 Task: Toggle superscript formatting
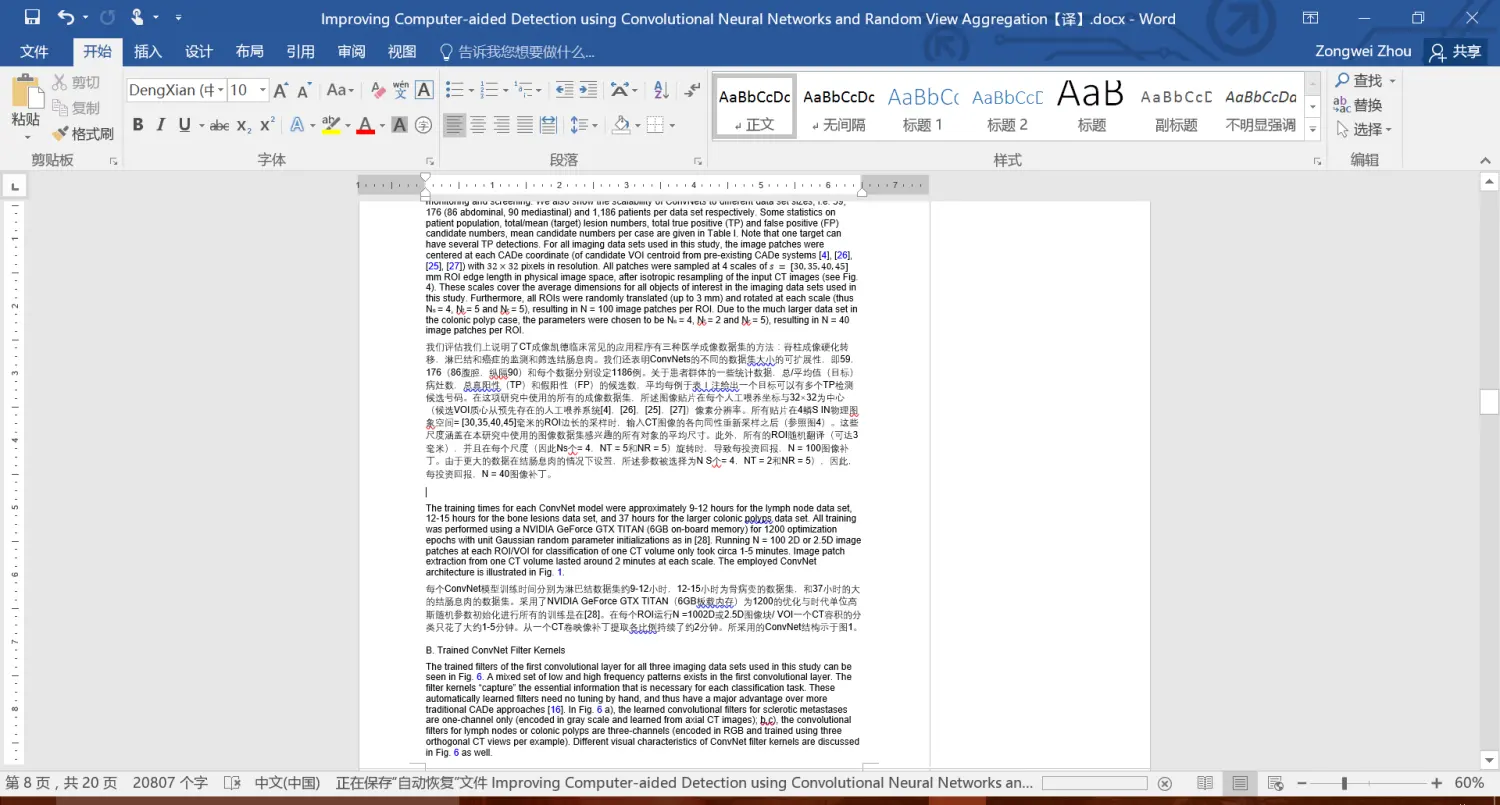tap(267, 125)
